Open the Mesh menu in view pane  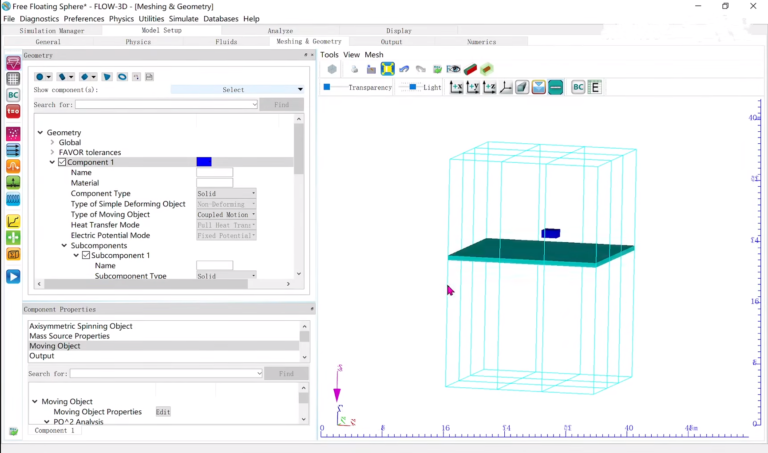coord(374,55)
